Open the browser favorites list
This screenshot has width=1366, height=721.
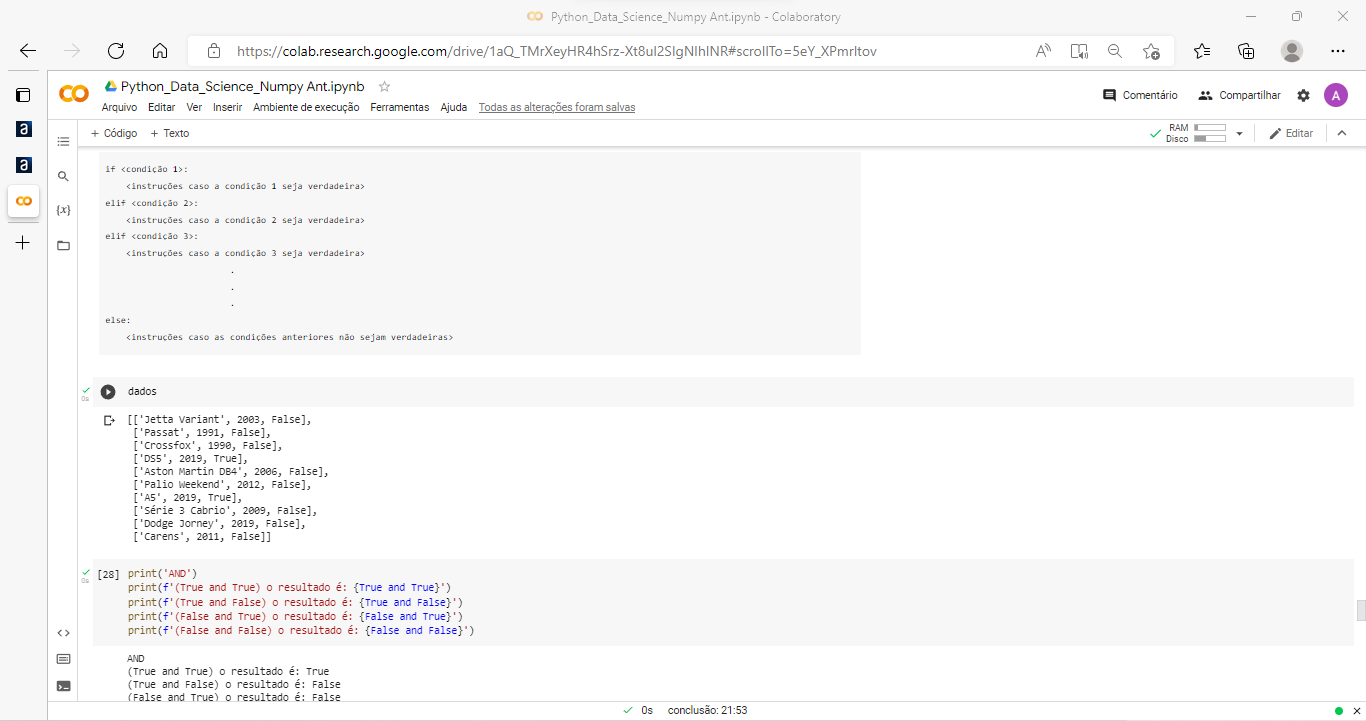pos(1202,51)
